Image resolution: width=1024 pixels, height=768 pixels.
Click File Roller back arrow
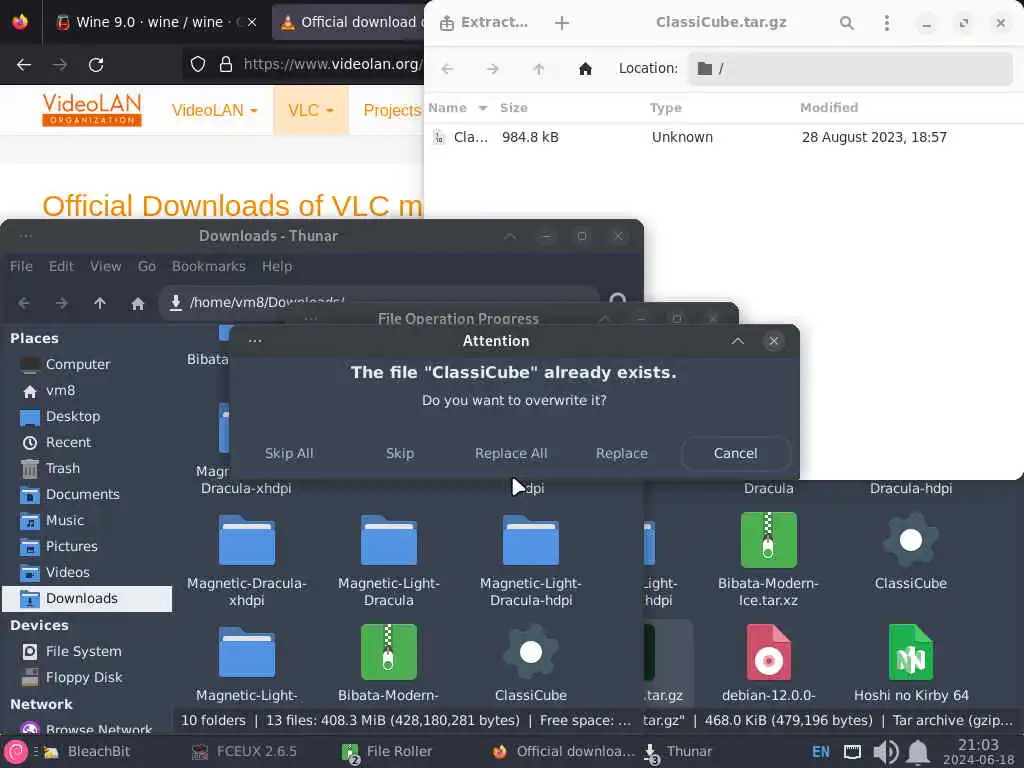(447, 69)
